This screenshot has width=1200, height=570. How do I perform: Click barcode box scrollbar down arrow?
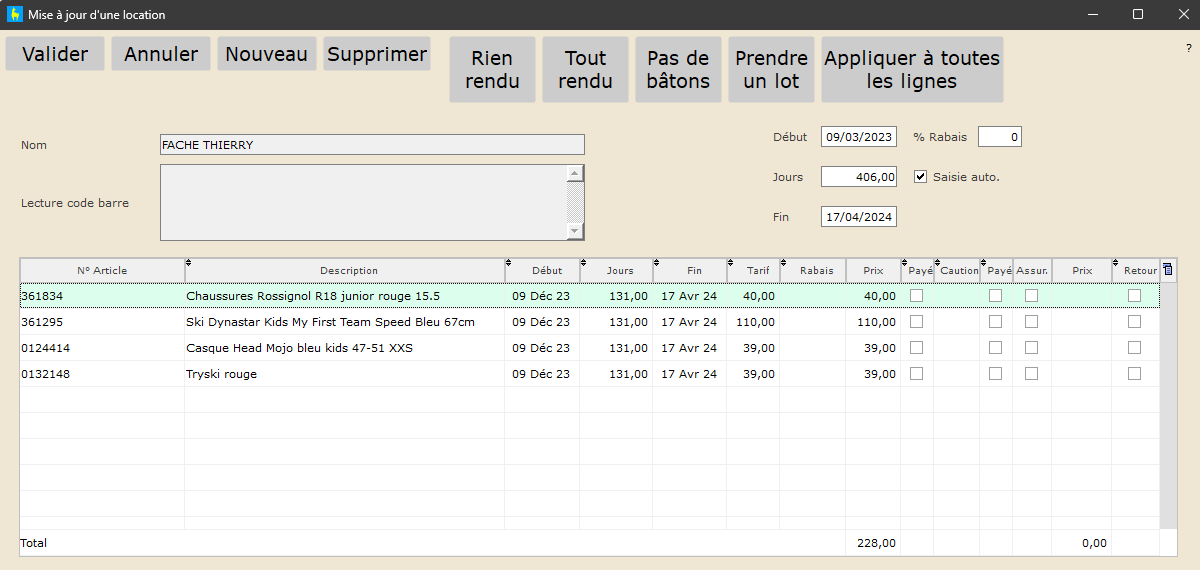575,232
